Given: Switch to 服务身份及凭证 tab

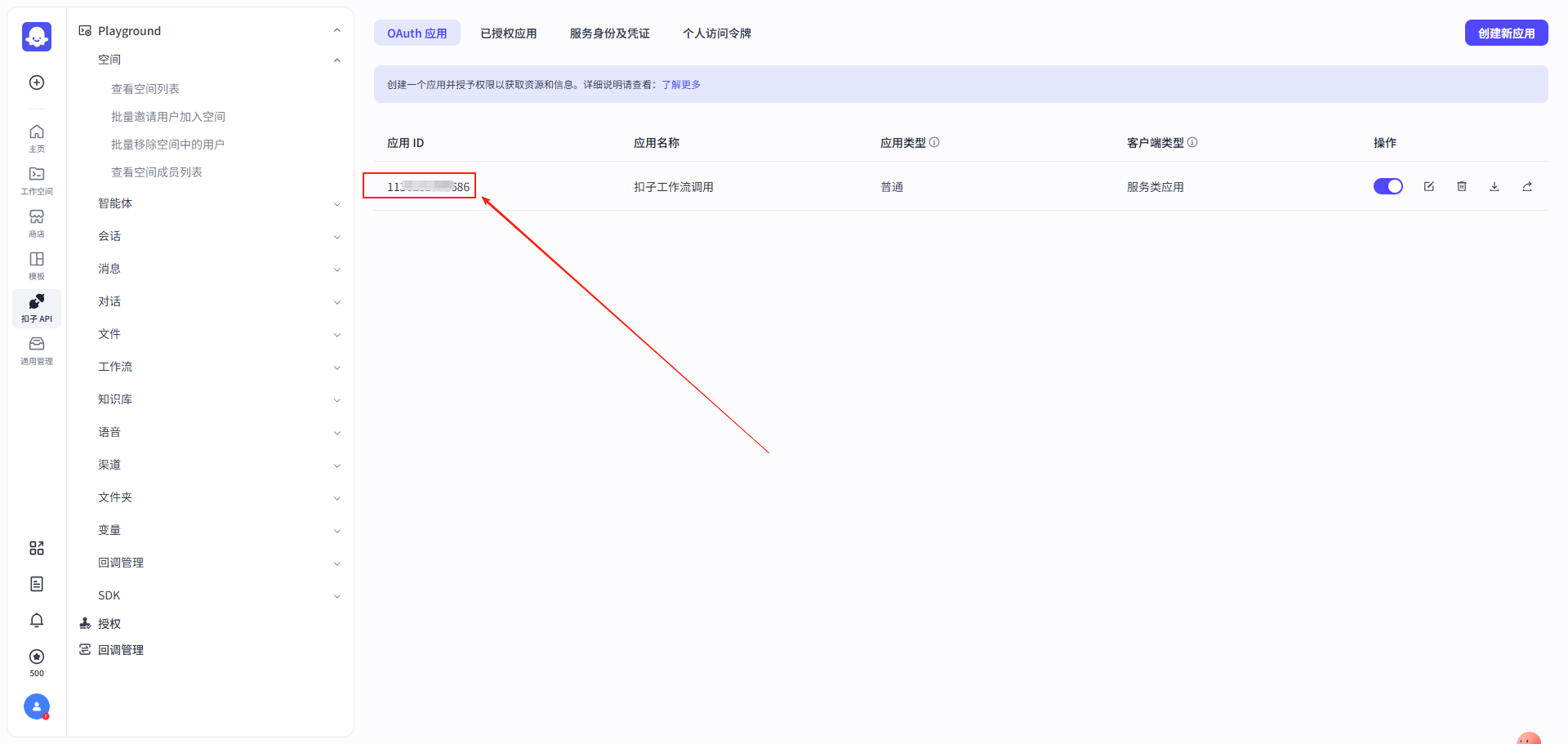Looking at the screenshot, I should click(610, 33).
